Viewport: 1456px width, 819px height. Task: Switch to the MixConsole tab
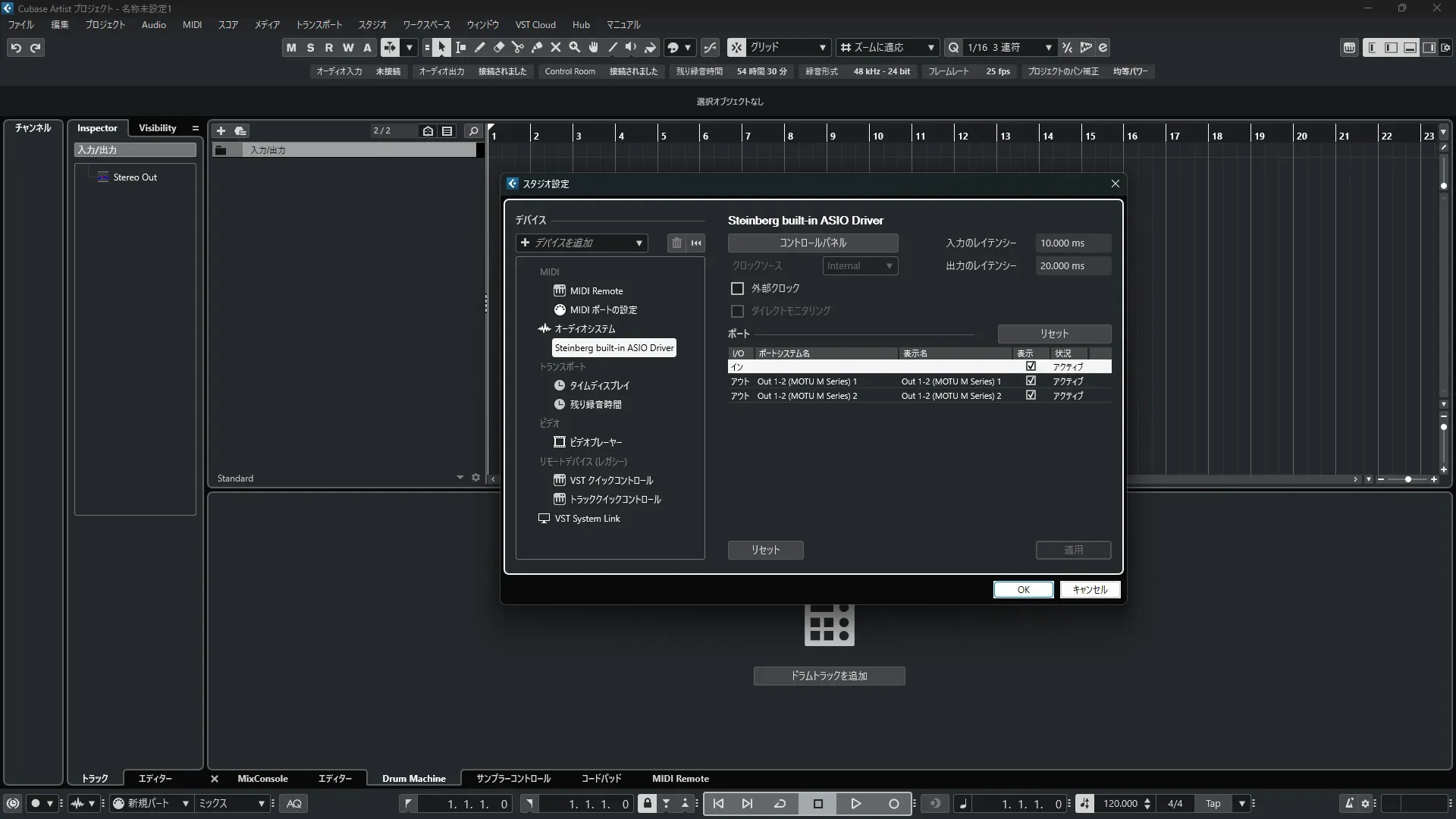click(x=262, y=779)
